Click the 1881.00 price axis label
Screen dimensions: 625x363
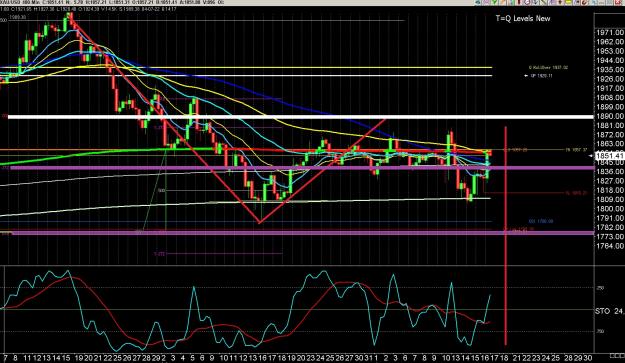pos(610,126)
